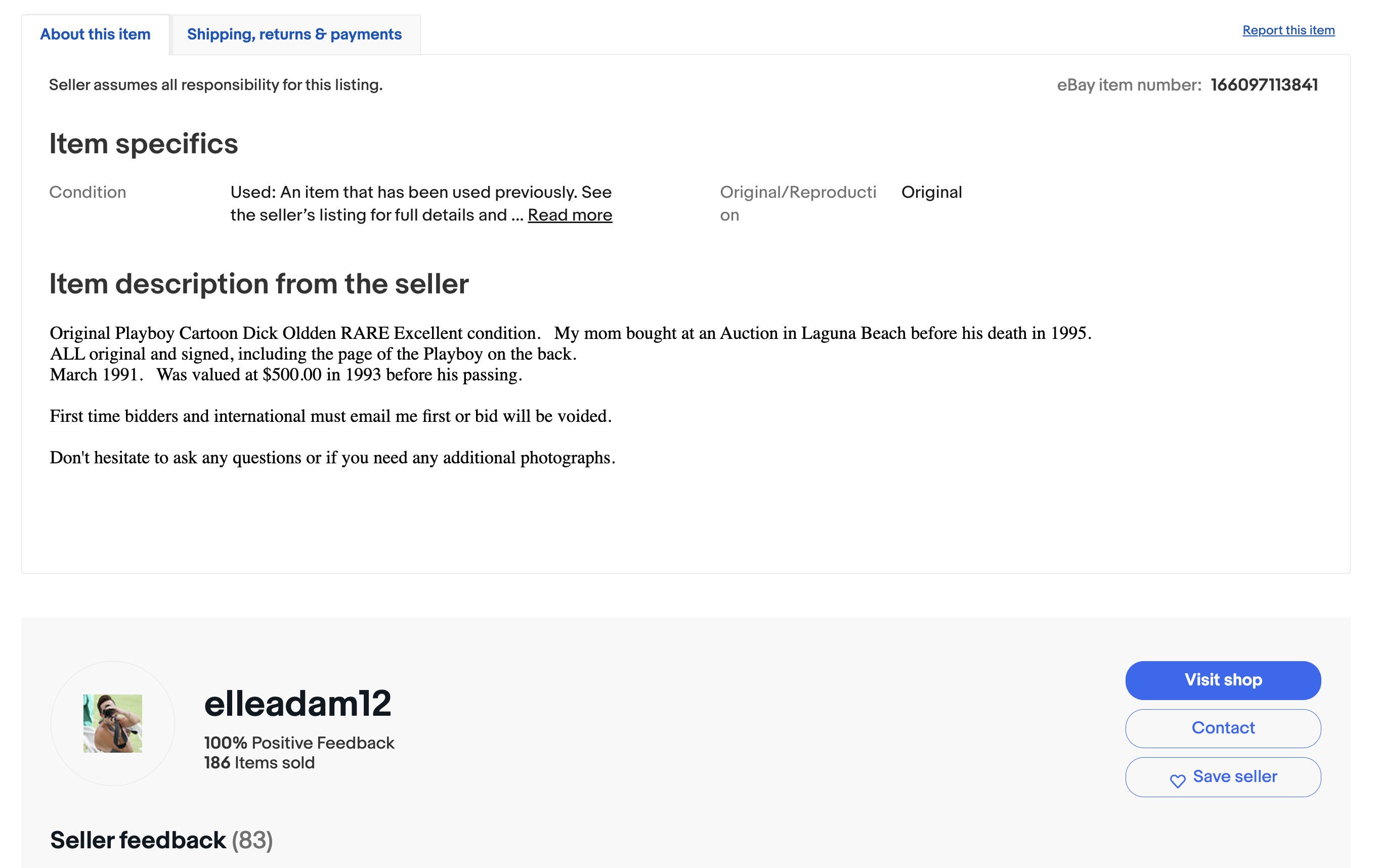Click the Condition label in item specifics
Viewport: 1379px width, 868px height.
[x=88, y=192]
